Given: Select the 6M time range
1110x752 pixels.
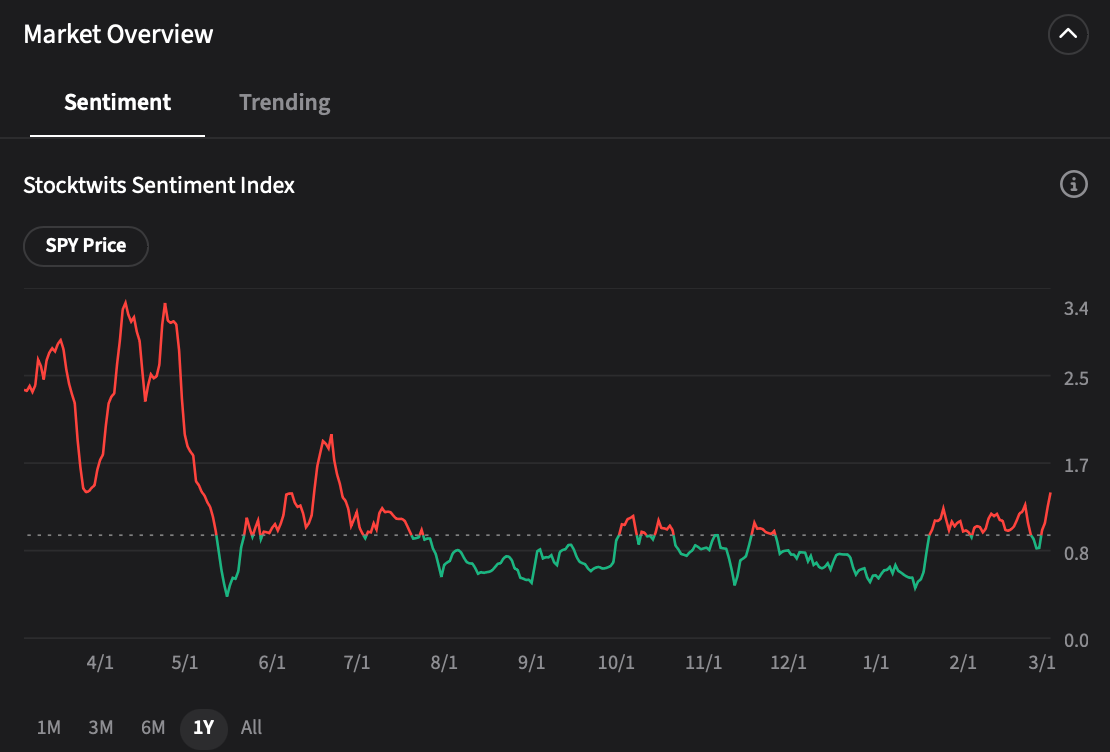Looking at the screenshot, I should [153, 727].
